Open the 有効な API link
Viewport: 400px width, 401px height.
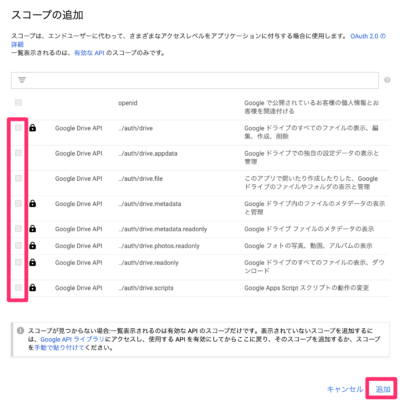(x=89, y=53)
